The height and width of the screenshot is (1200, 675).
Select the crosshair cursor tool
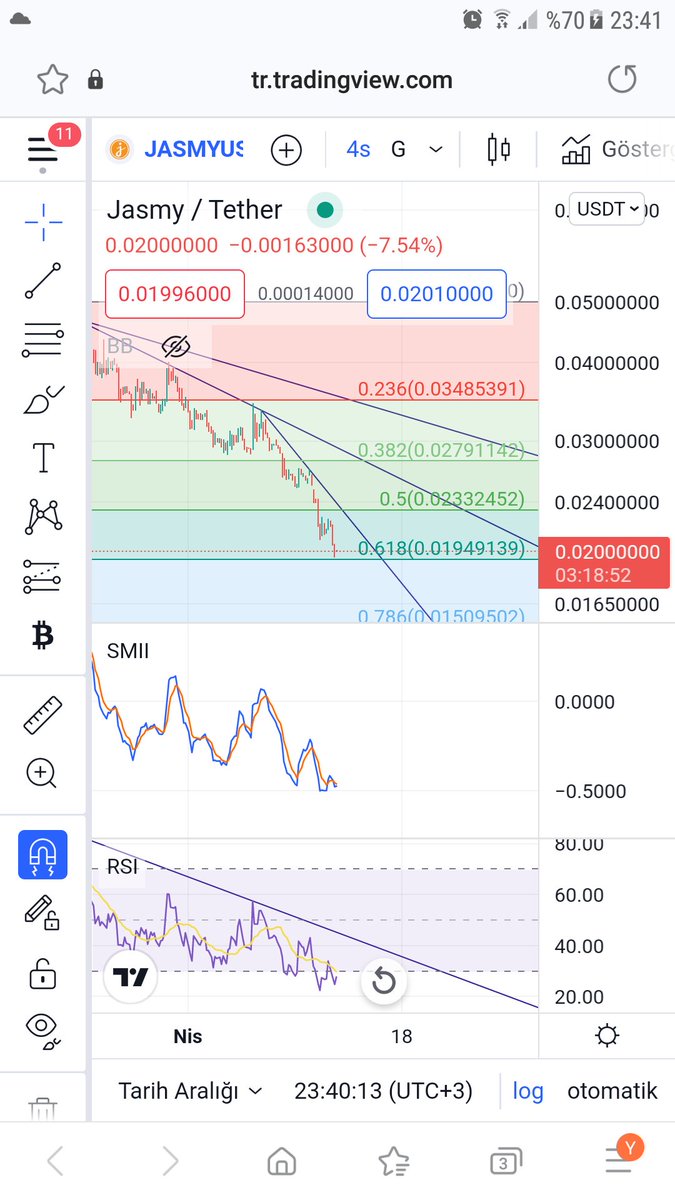tap(43, 221)
